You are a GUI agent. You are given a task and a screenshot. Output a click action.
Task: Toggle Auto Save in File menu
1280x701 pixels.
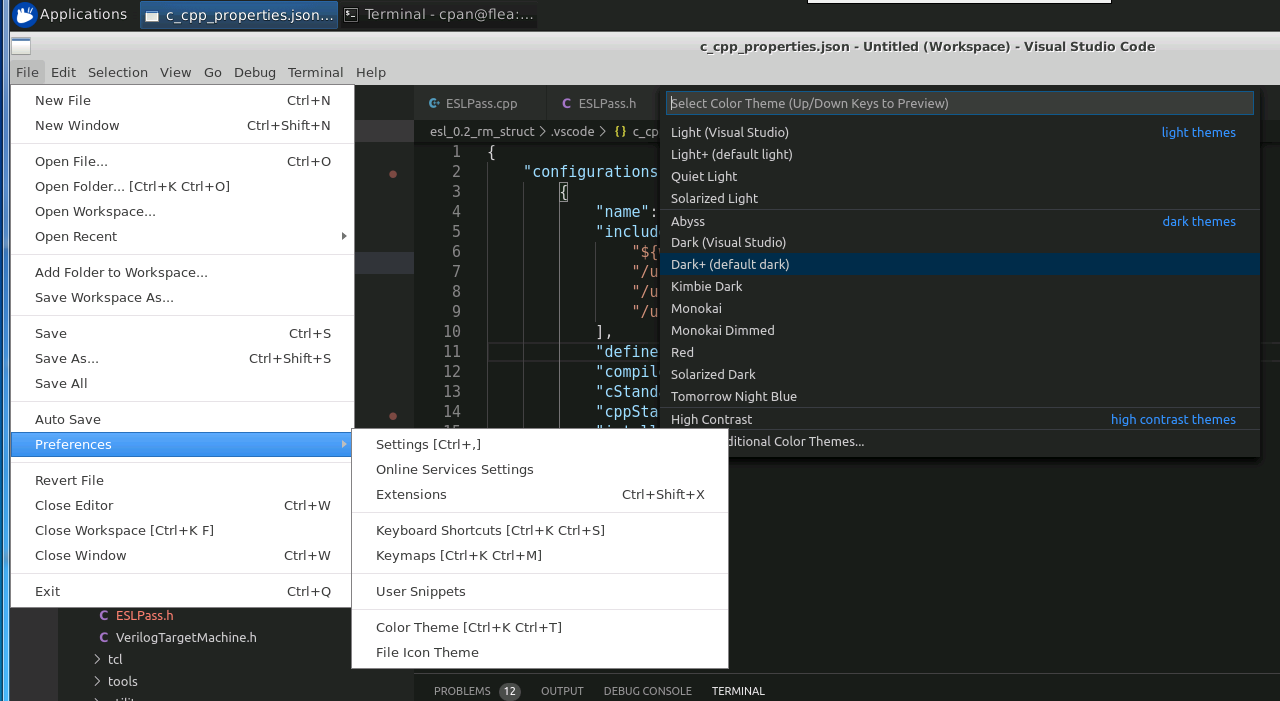[x=183, y=419]
